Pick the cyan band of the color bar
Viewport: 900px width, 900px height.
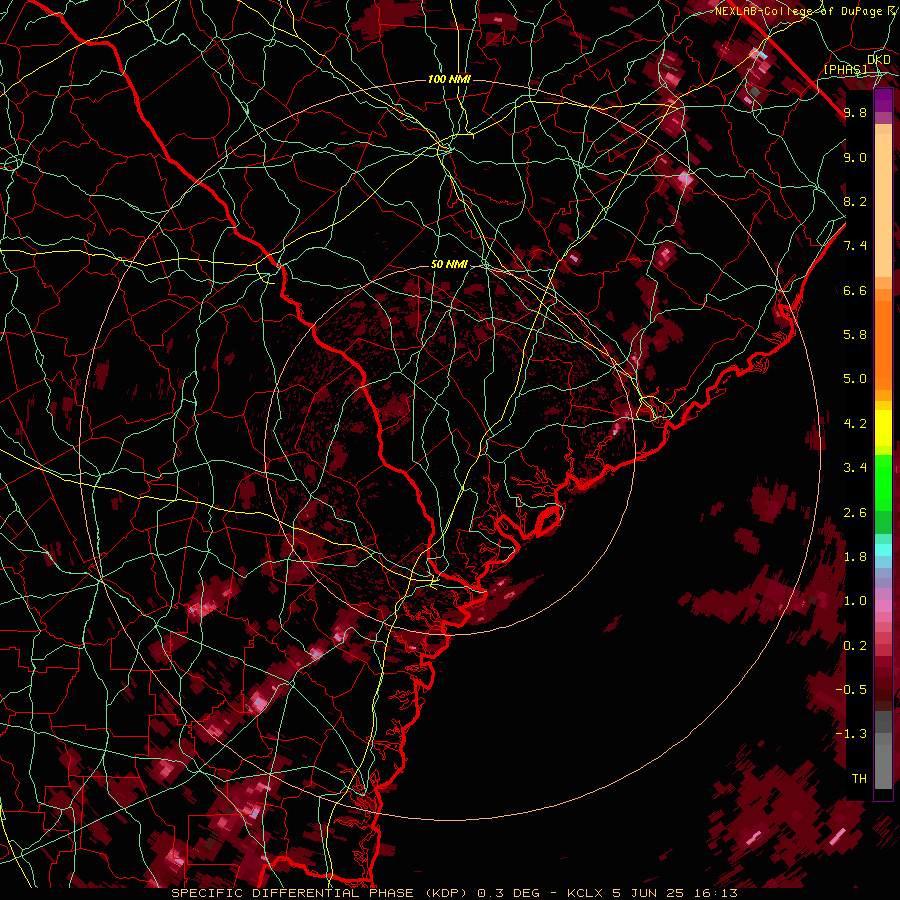coord(883,550)
